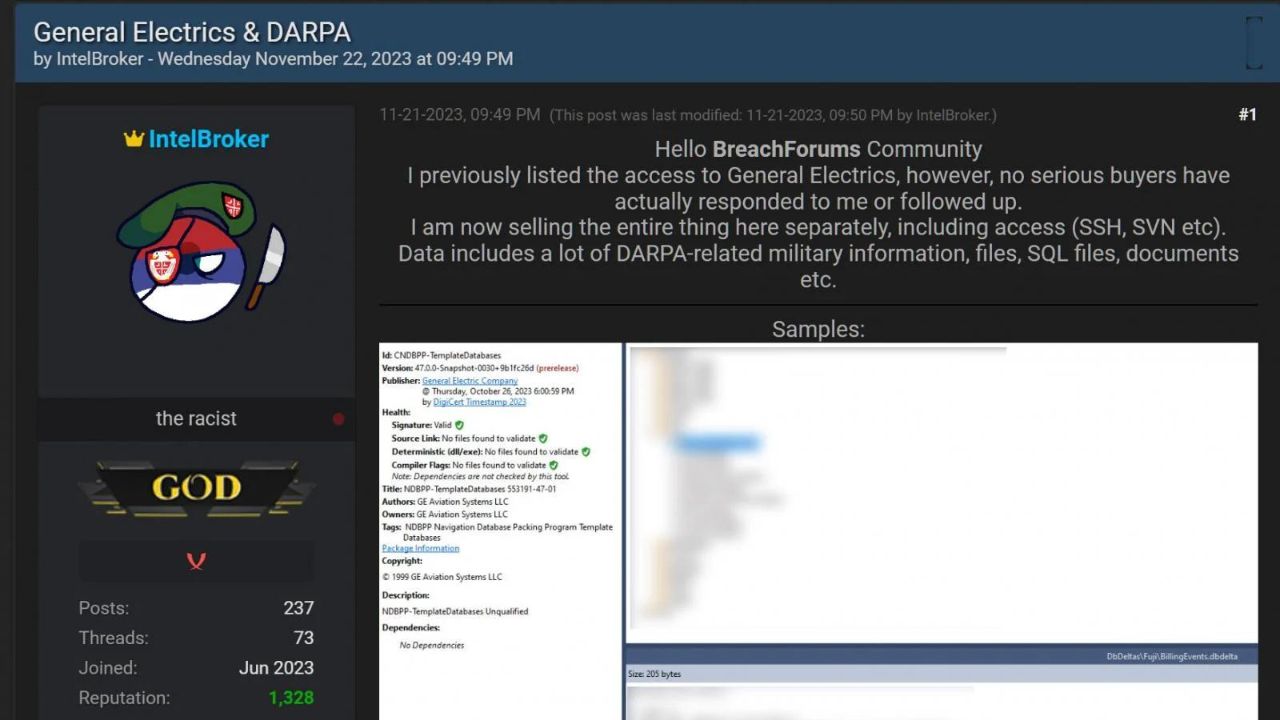Click the GOD rank badge
The image size is (1280, 720).
coord(196,488)
